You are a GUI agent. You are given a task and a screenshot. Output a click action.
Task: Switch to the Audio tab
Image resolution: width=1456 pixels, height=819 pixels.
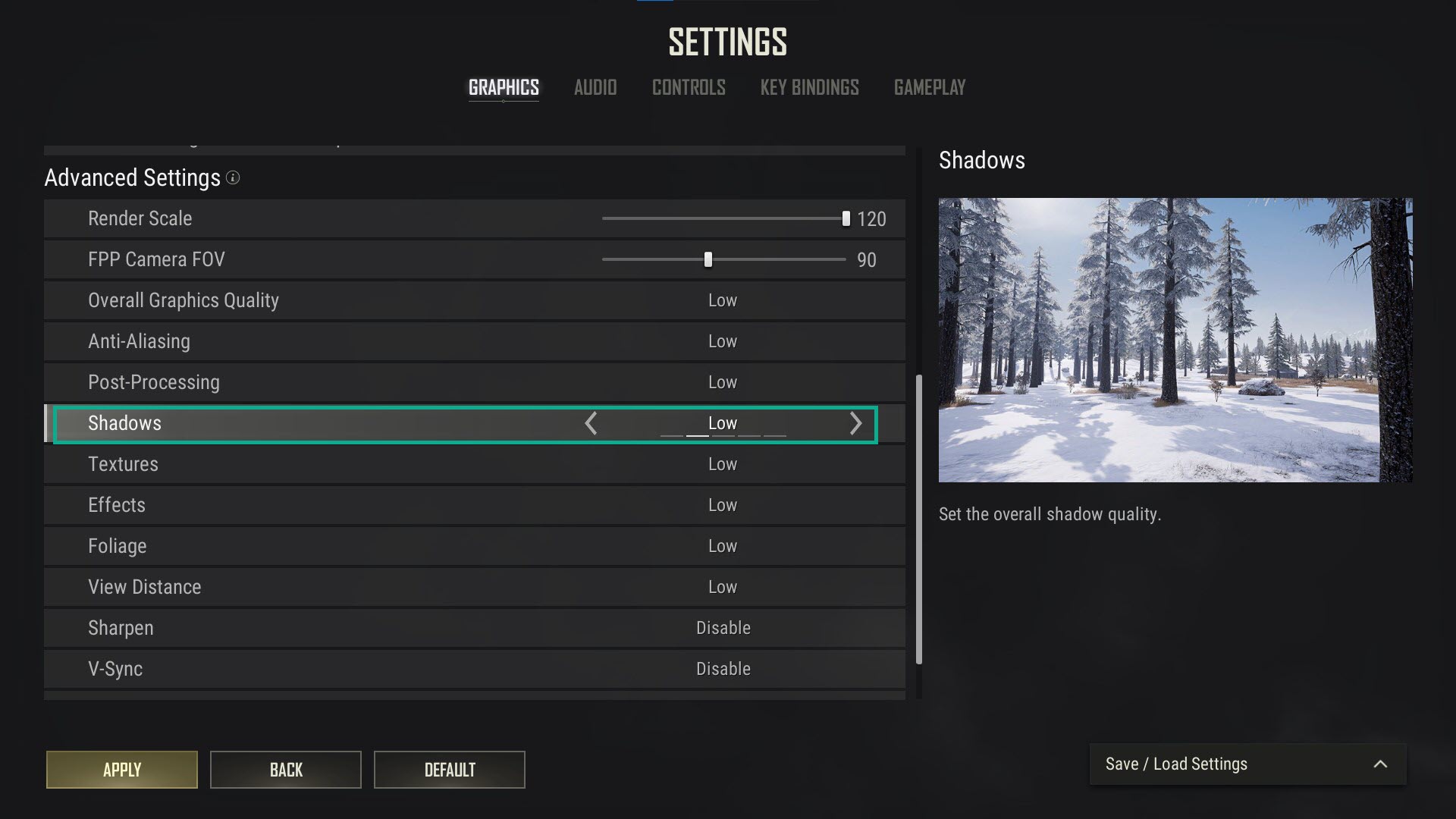[595, 88]
